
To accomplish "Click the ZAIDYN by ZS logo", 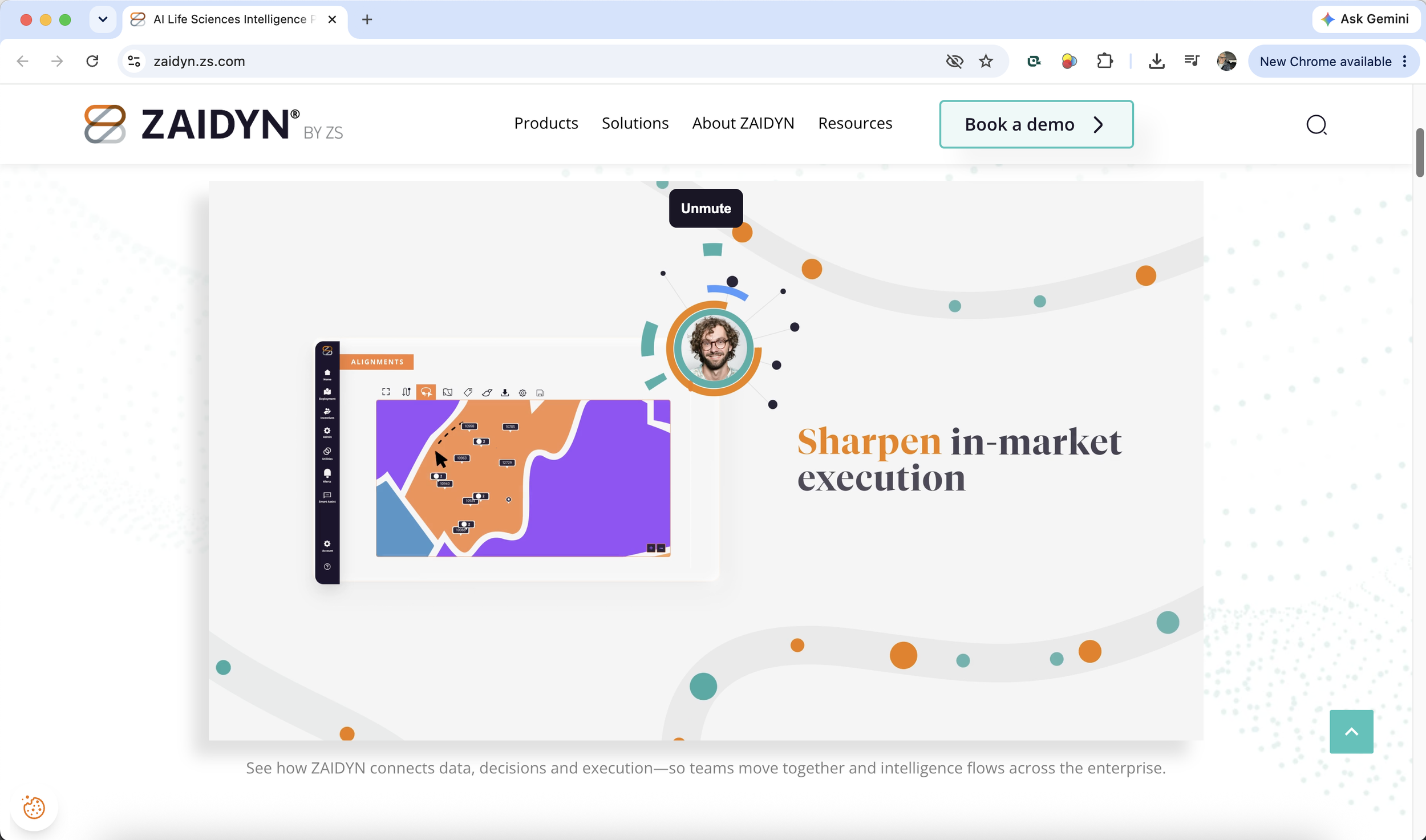I will coord(214,124).
